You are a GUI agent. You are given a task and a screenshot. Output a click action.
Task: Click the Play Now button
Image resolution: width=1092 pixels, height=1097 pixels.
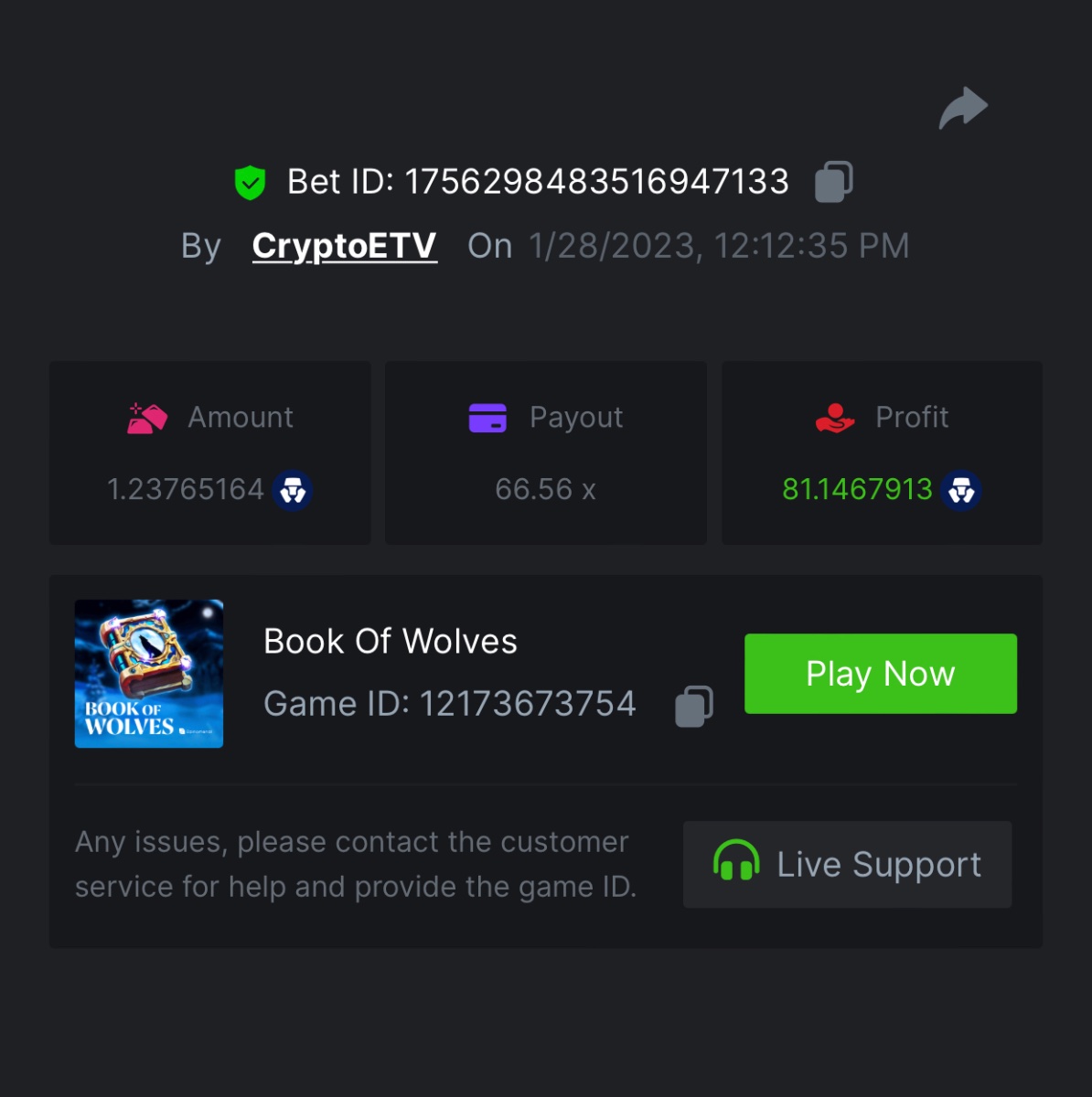[x=881, y=674]
